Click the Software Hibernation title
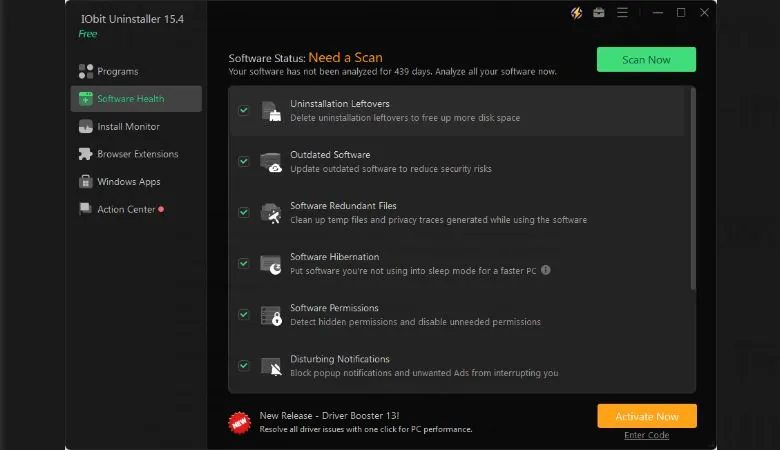Viewport: 780px width, 450px height. pos(335,257)
